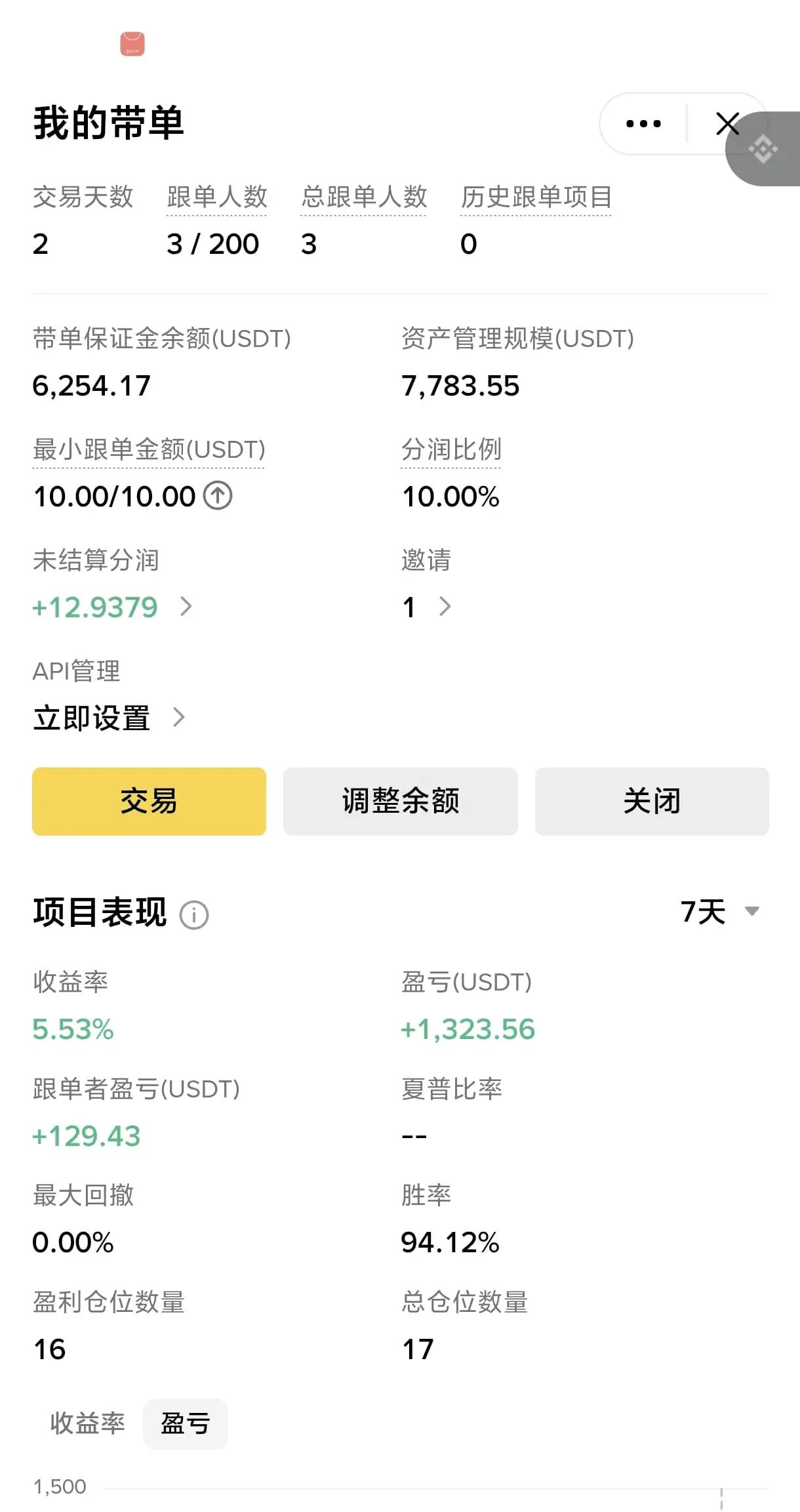The image size is (800, 1512).
Task: Tap the 关闭 button
Action: tap(652, 801)
